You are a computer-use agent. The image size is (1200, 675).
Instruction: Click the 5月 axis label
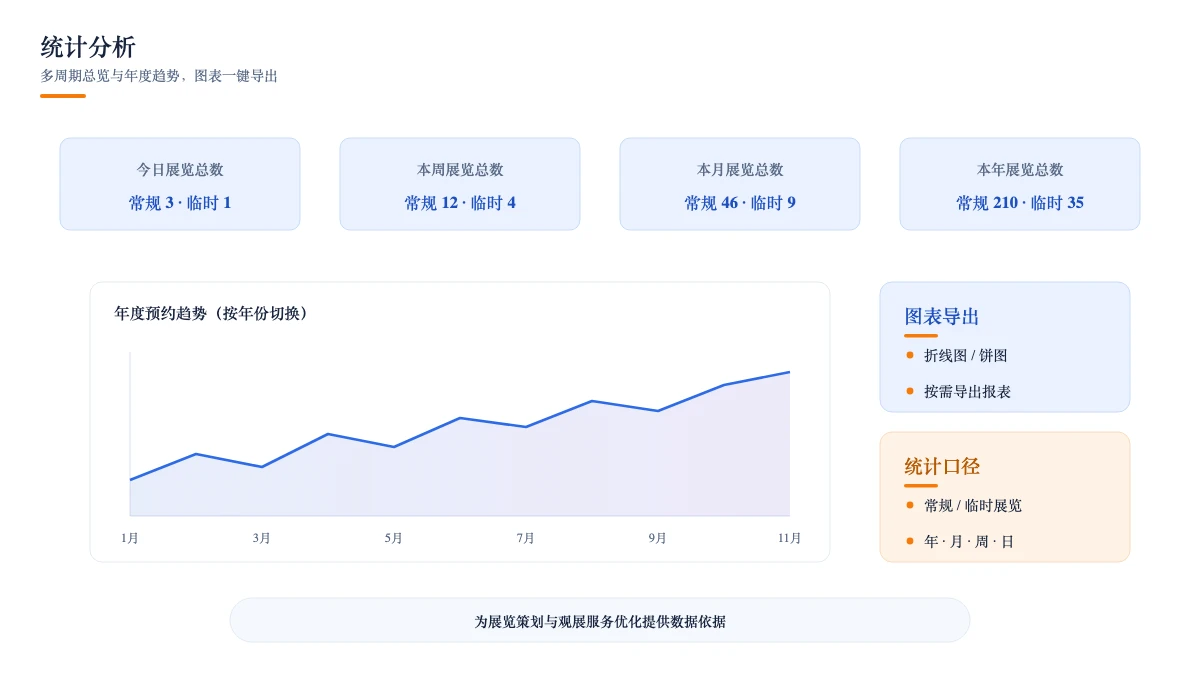point(394,538)
